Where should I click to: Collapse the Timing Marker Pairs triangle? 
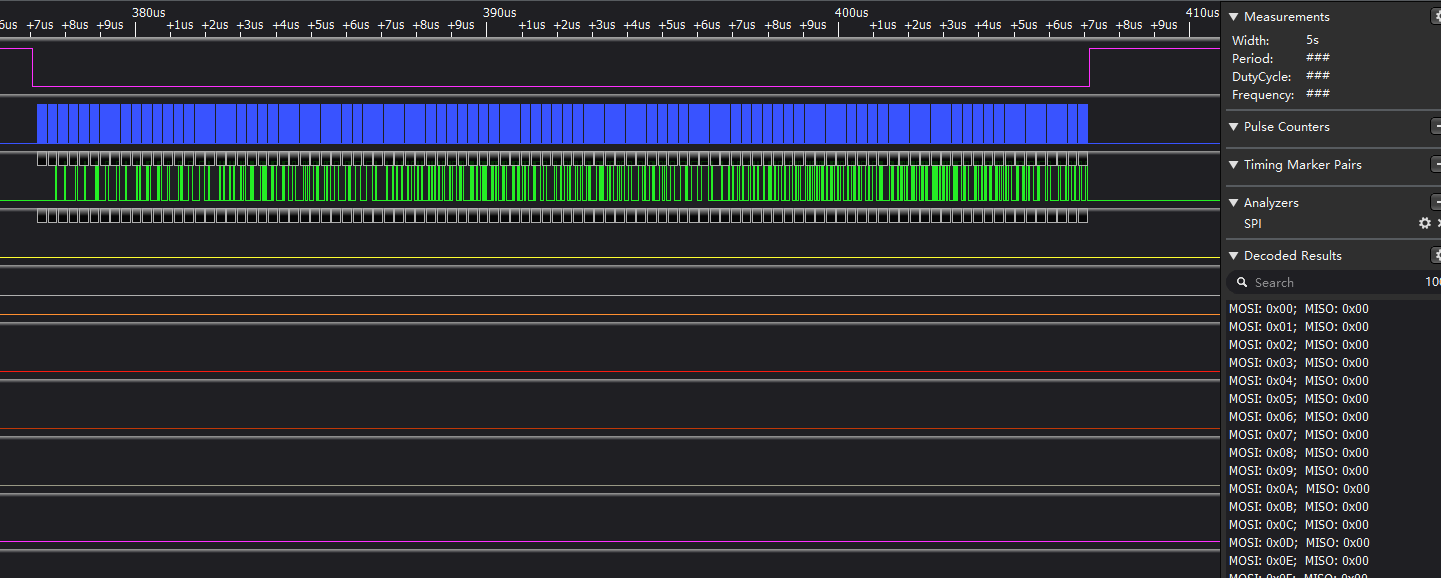coord(1234,165)
